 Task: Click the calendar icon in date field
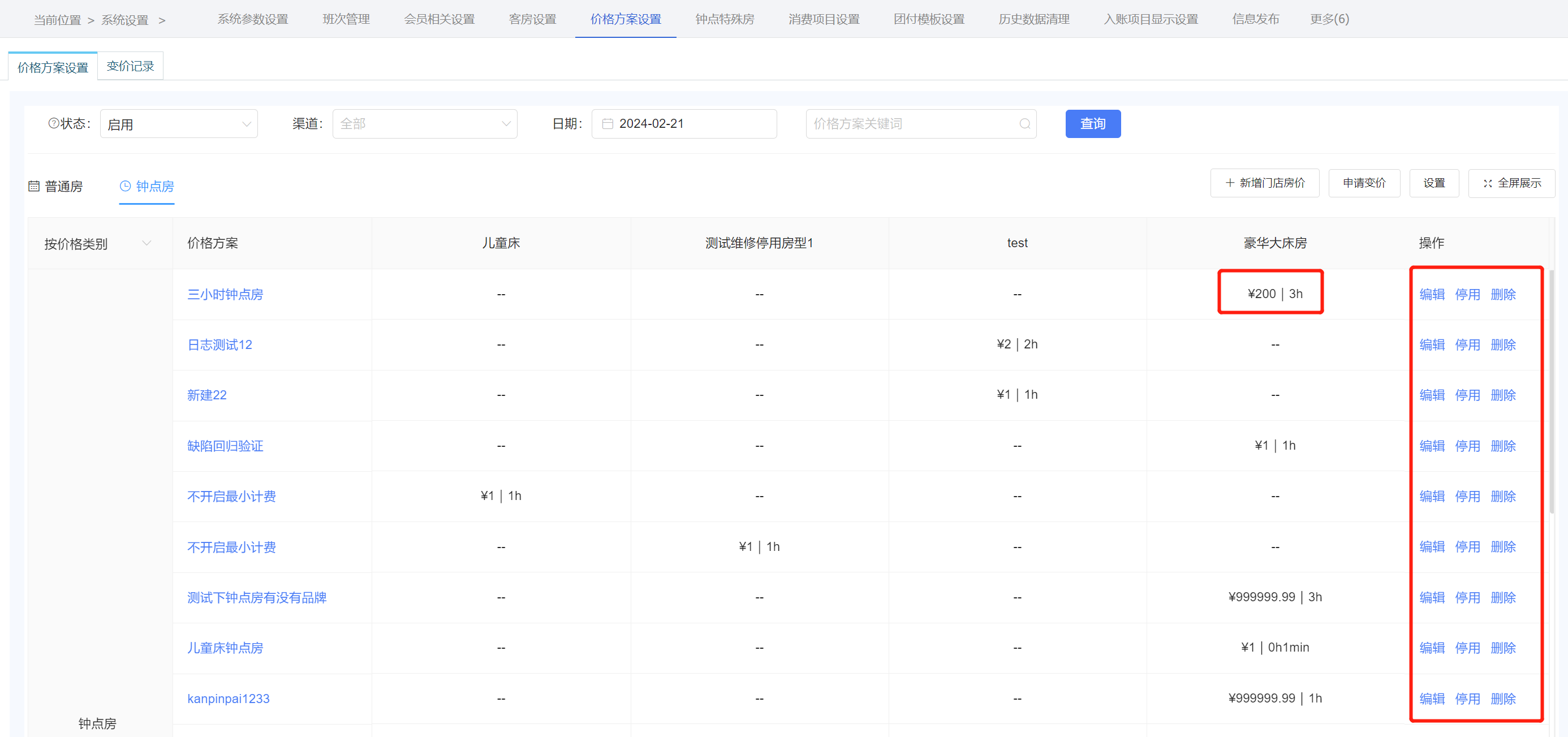[x=607, y=123]
